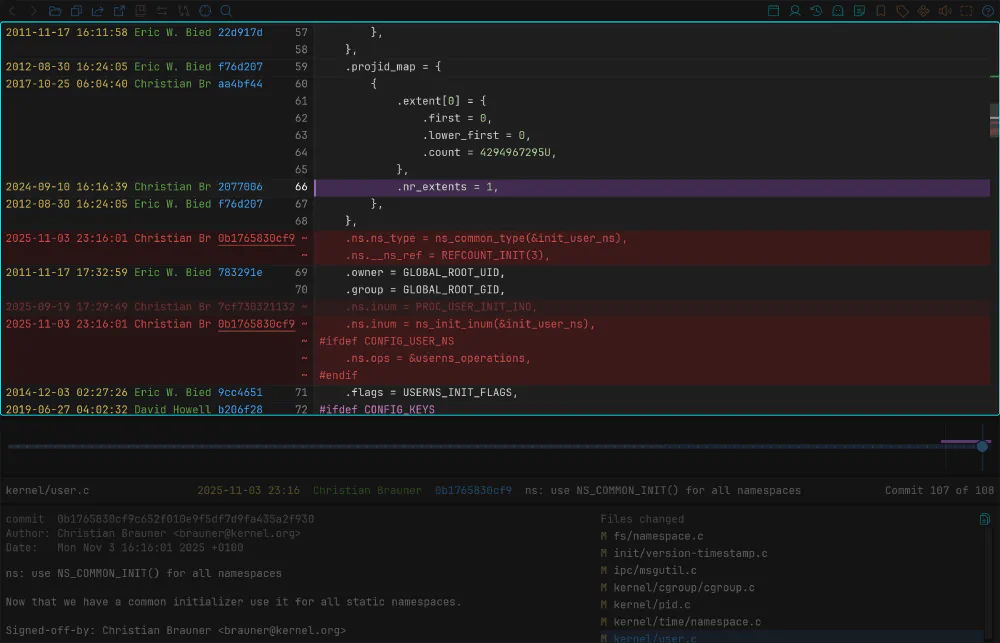
Task: Click line number 59 in the gutter
Action: click(301, 66)
